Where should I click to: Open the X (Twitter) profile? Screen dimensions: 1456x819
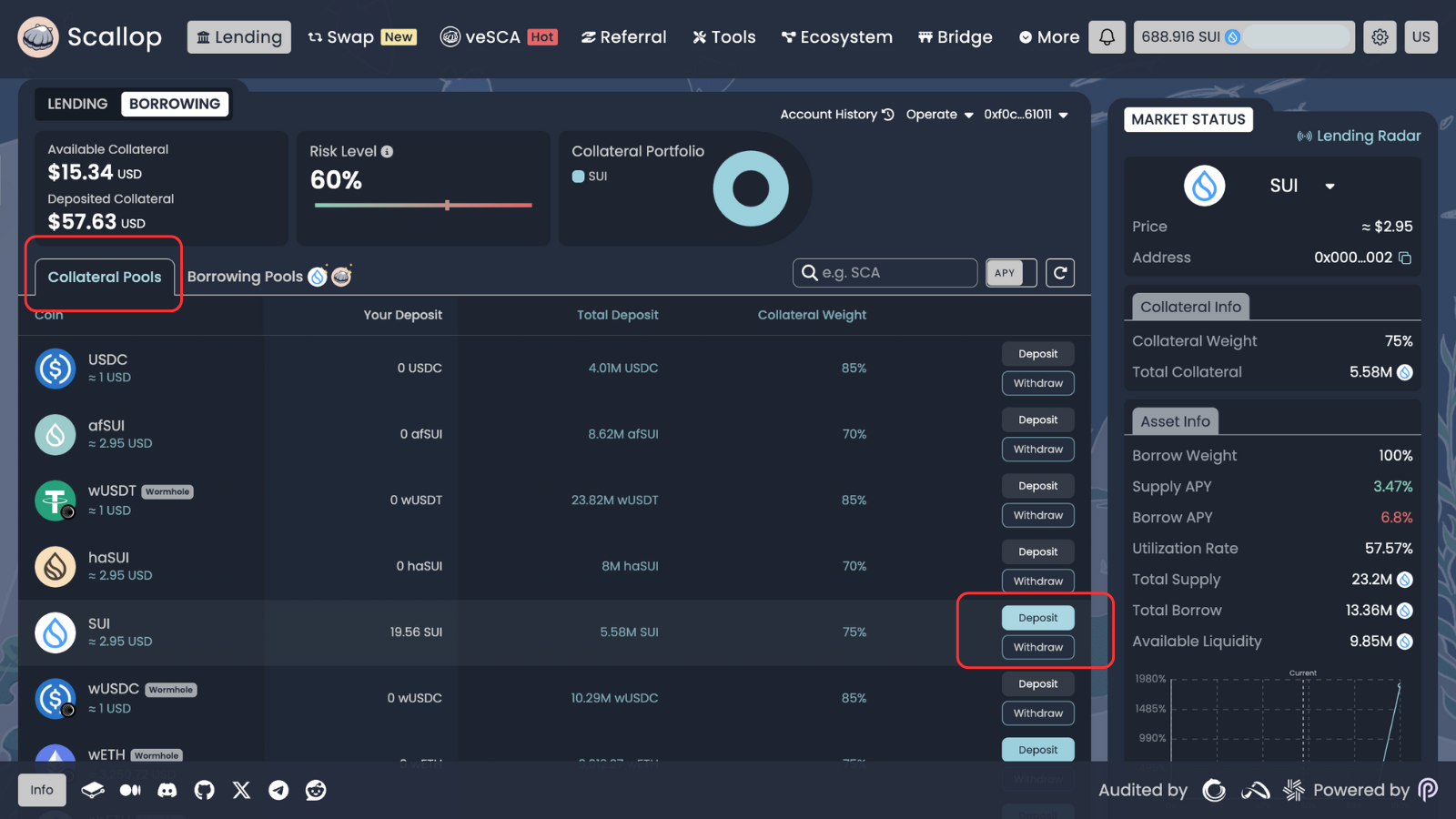241,790
